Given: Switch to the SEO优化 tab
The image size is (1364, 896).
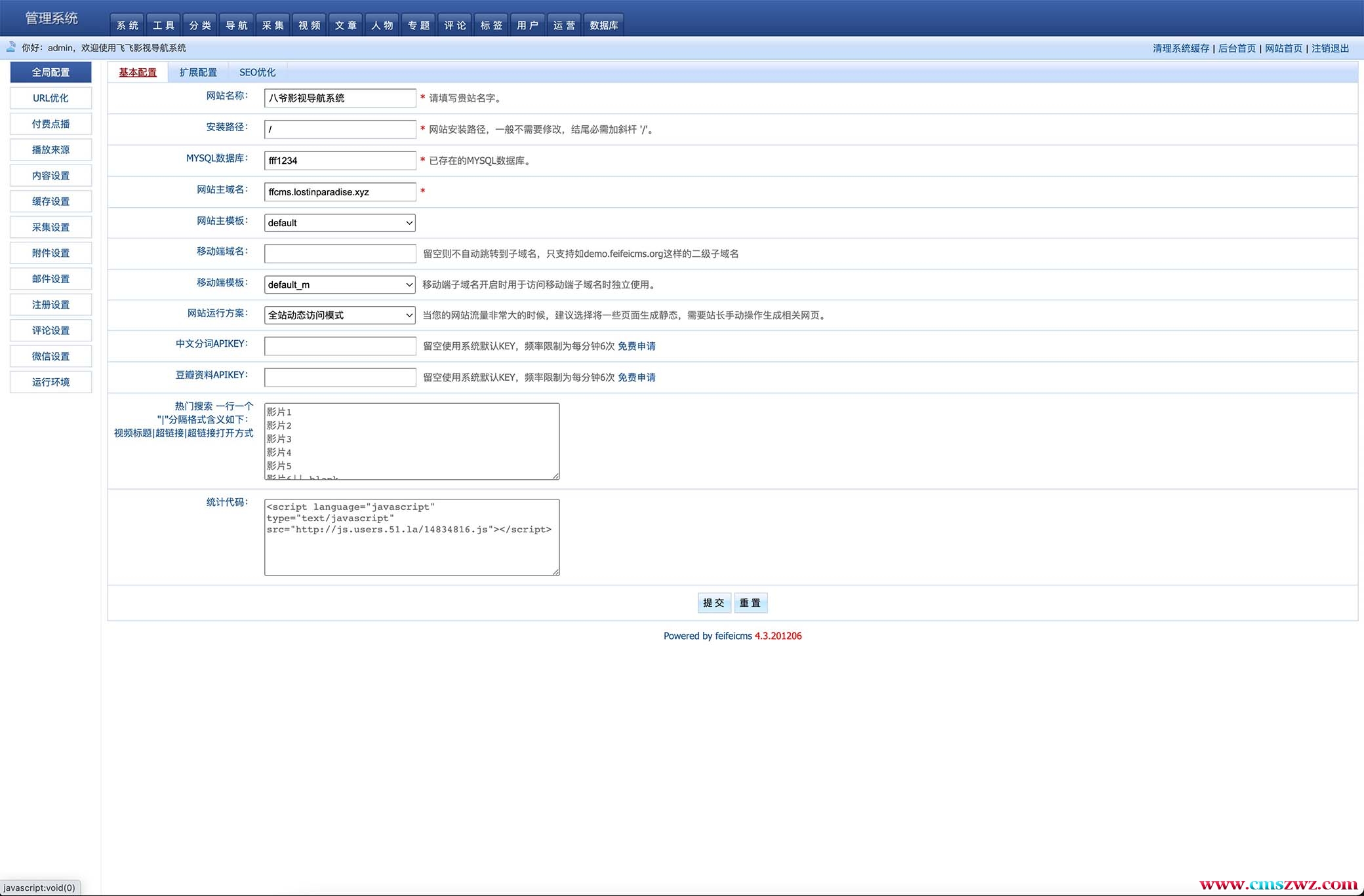Looking at the screenshot, I should tap(257, 72).
